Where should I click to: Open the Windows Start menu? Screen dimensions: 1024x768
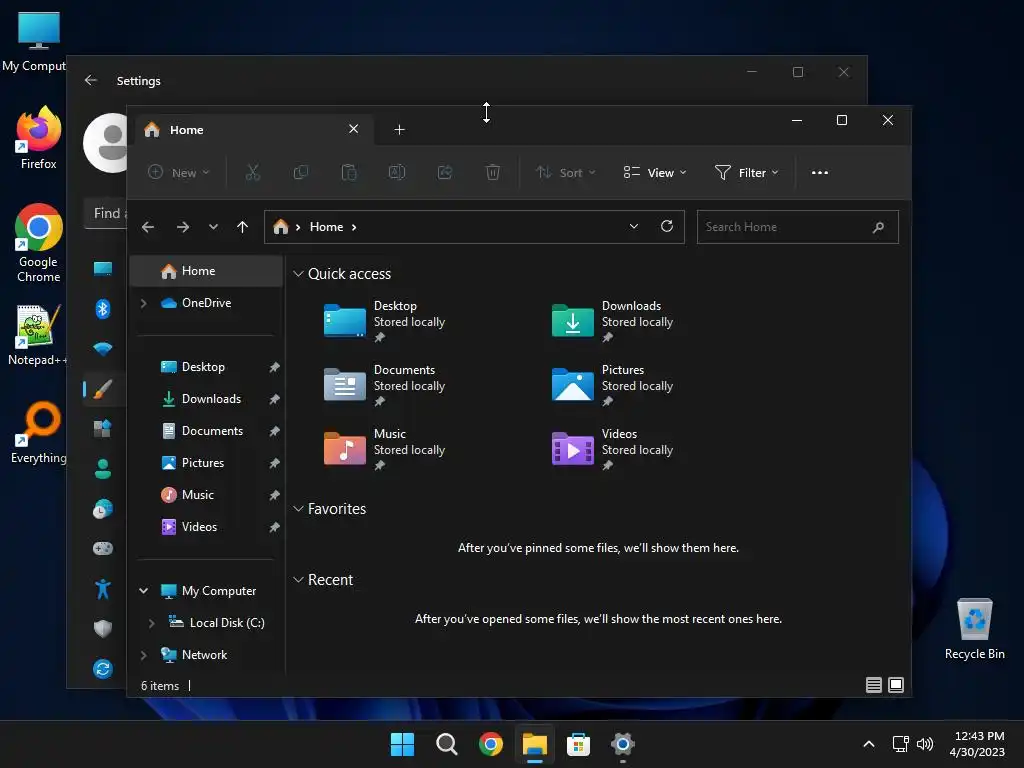pos(402,744)
